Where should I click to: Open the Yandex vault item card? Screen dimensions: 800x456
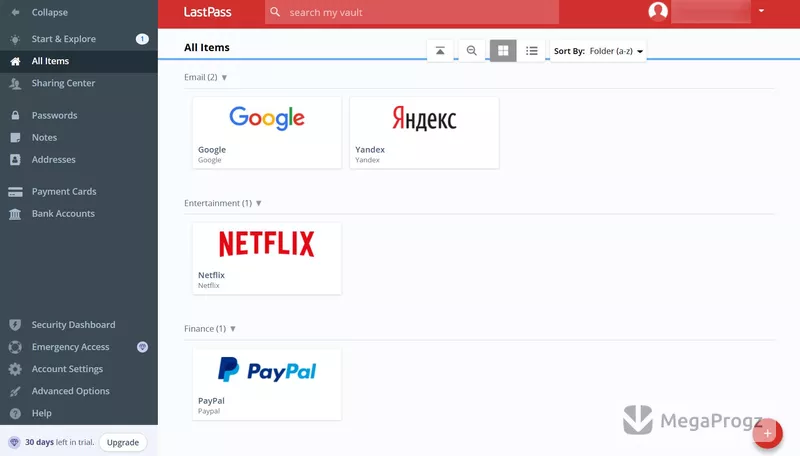click(x=424, y=133)
